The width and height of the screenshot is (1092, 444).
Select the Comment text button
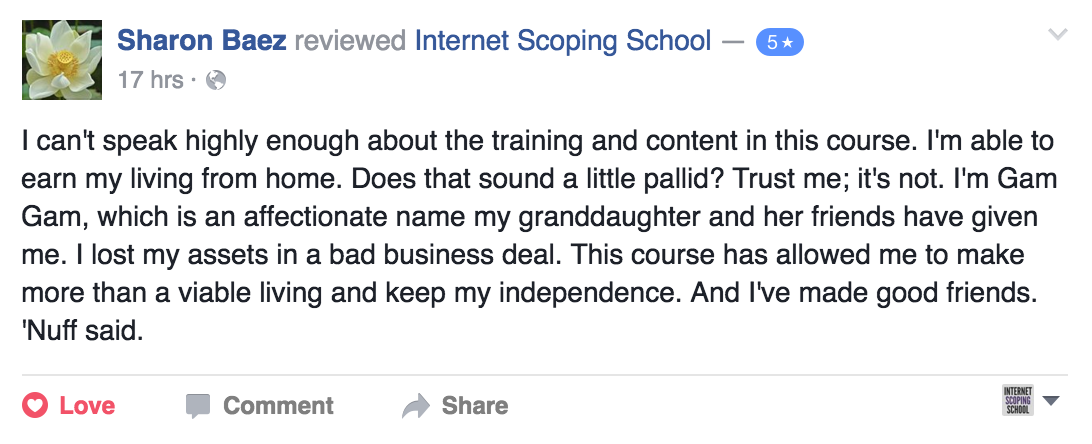(279, 405)
